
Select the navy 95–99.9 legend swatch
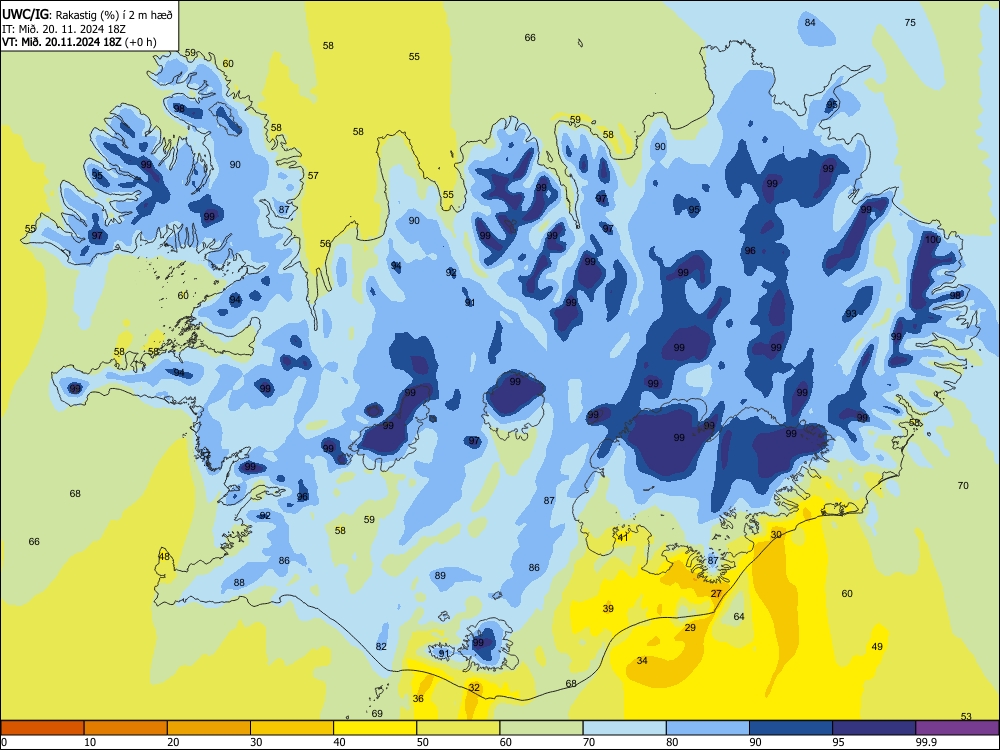(x=874, y=728)
